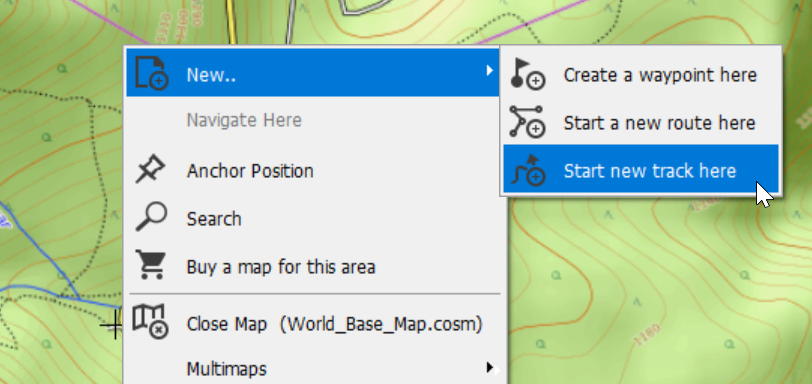Click the Close Map folded-map icon

150,321
